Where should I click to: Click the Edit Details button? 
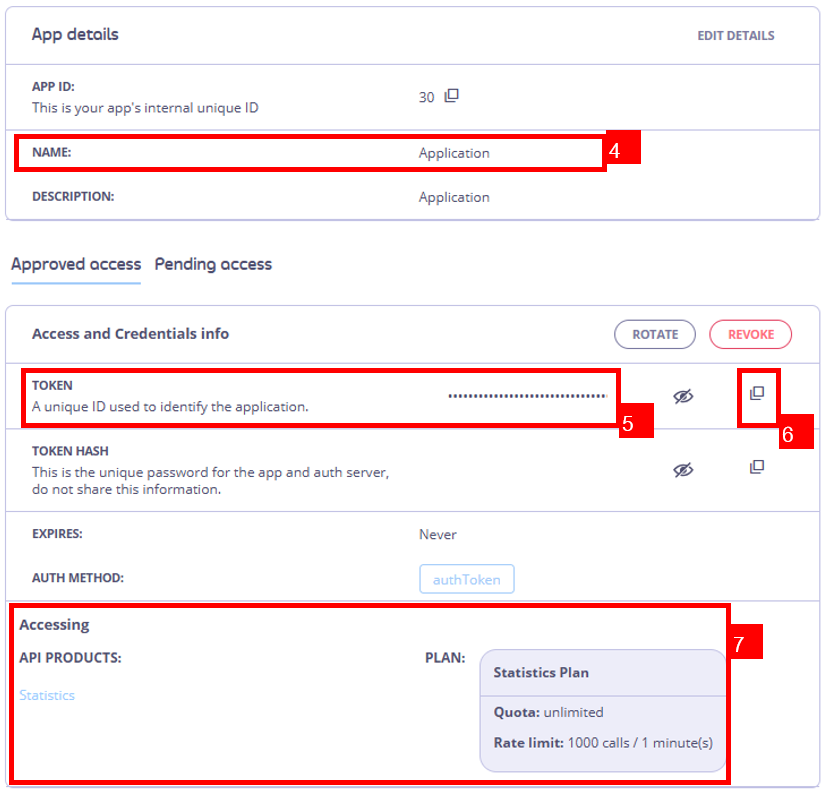click(735, 35)
